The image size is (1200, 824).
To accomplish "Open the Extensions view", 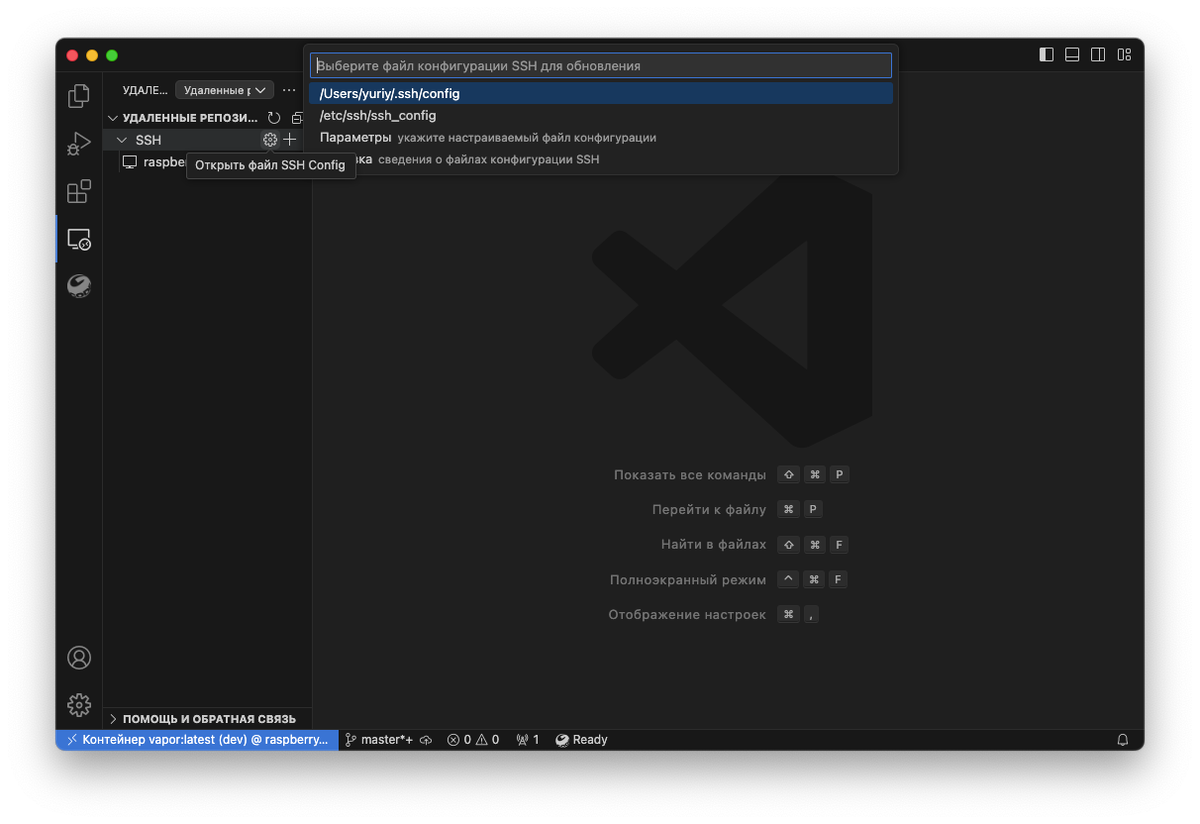I will 79,191.
